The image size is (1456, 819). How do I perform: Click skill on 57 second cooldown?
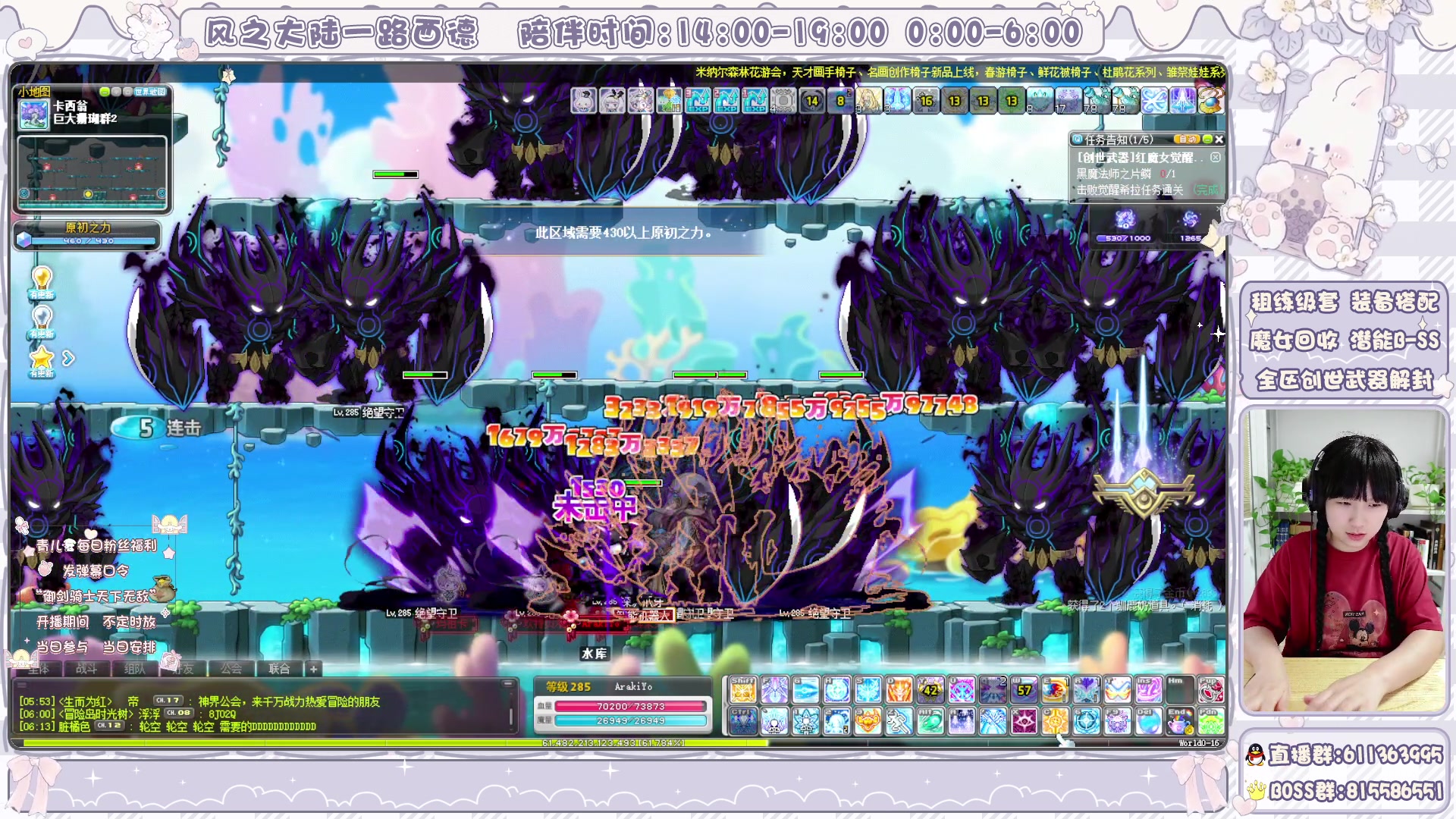tap(1023, 690)
